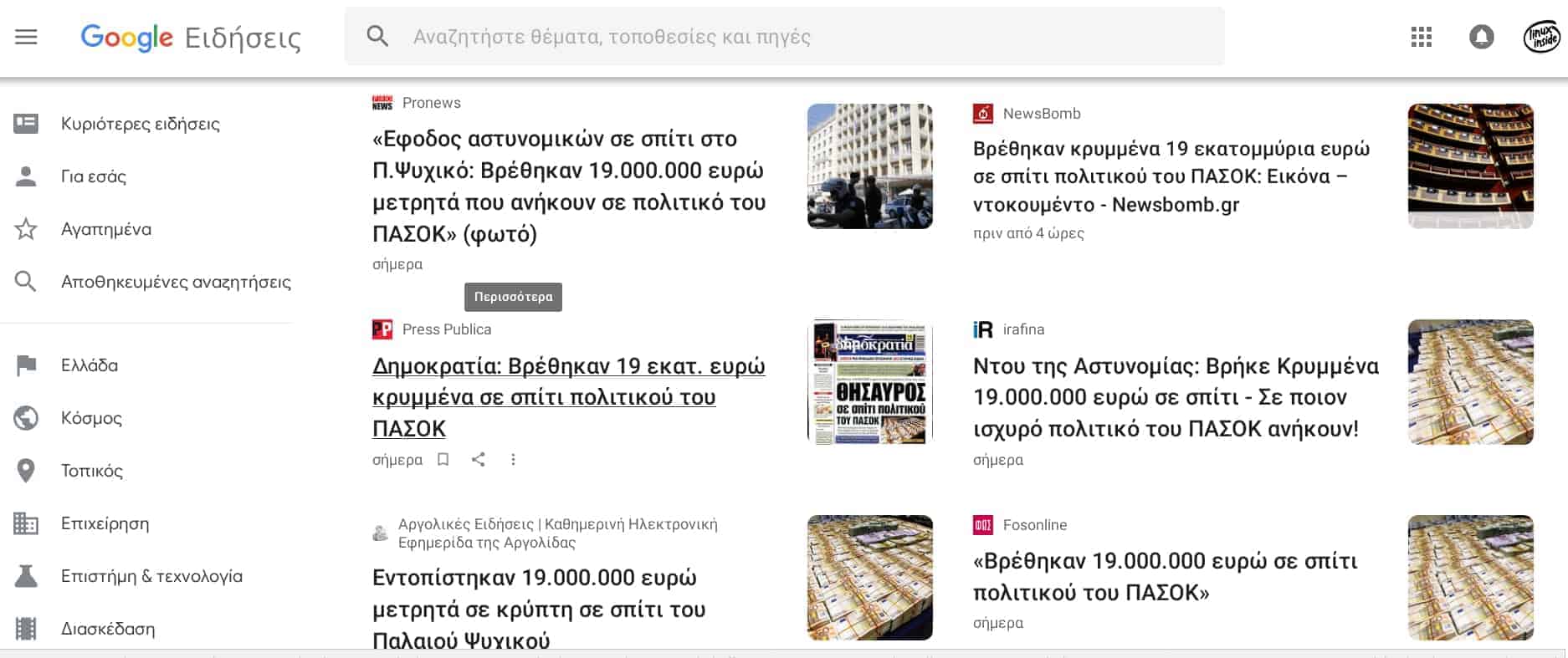Click the irafina source name
The image size is (1568, 658).
pyautogui.click(x=1024, y=329)
